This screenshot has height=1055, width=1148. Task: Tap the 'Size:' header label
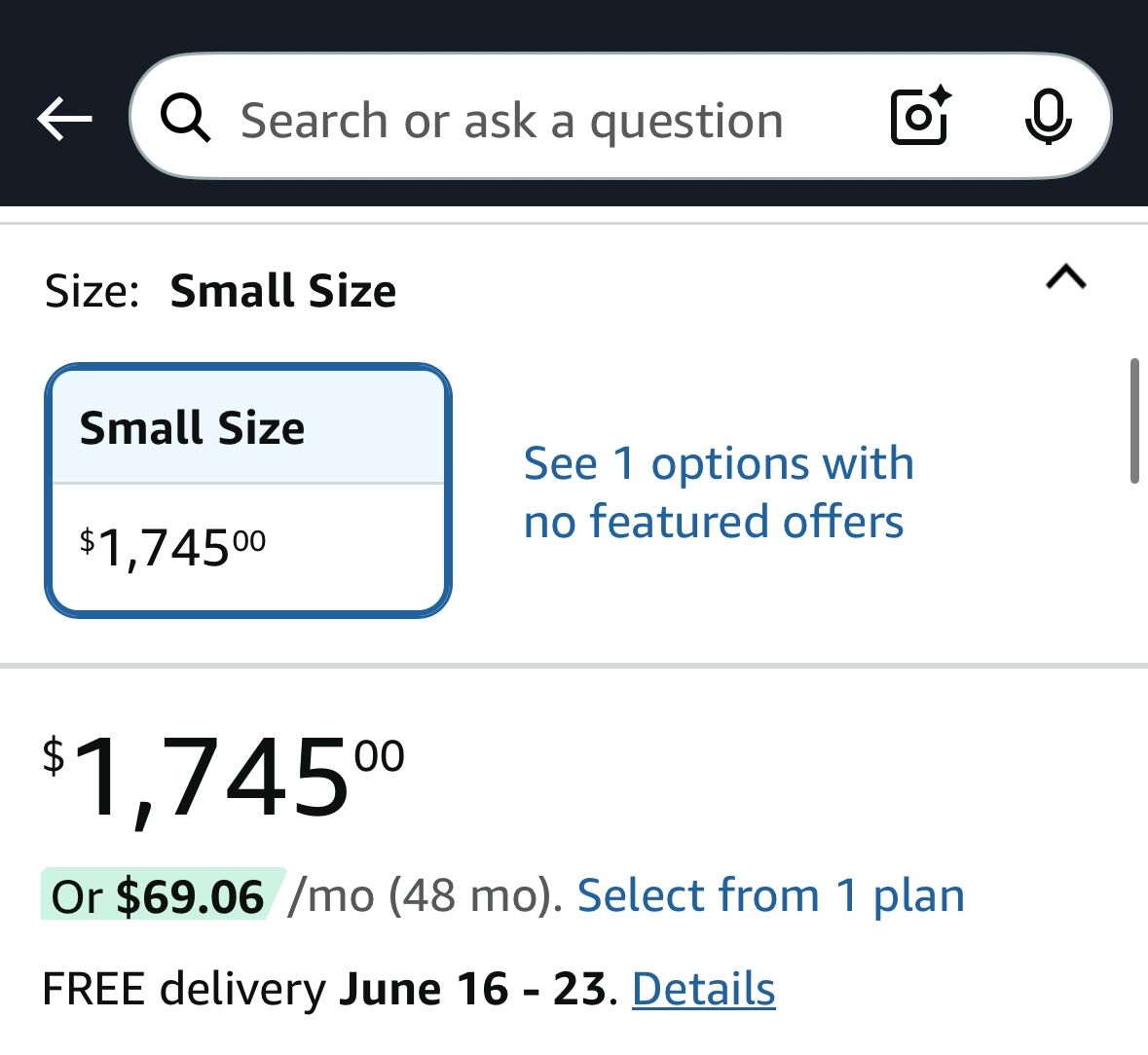(92, 291)
